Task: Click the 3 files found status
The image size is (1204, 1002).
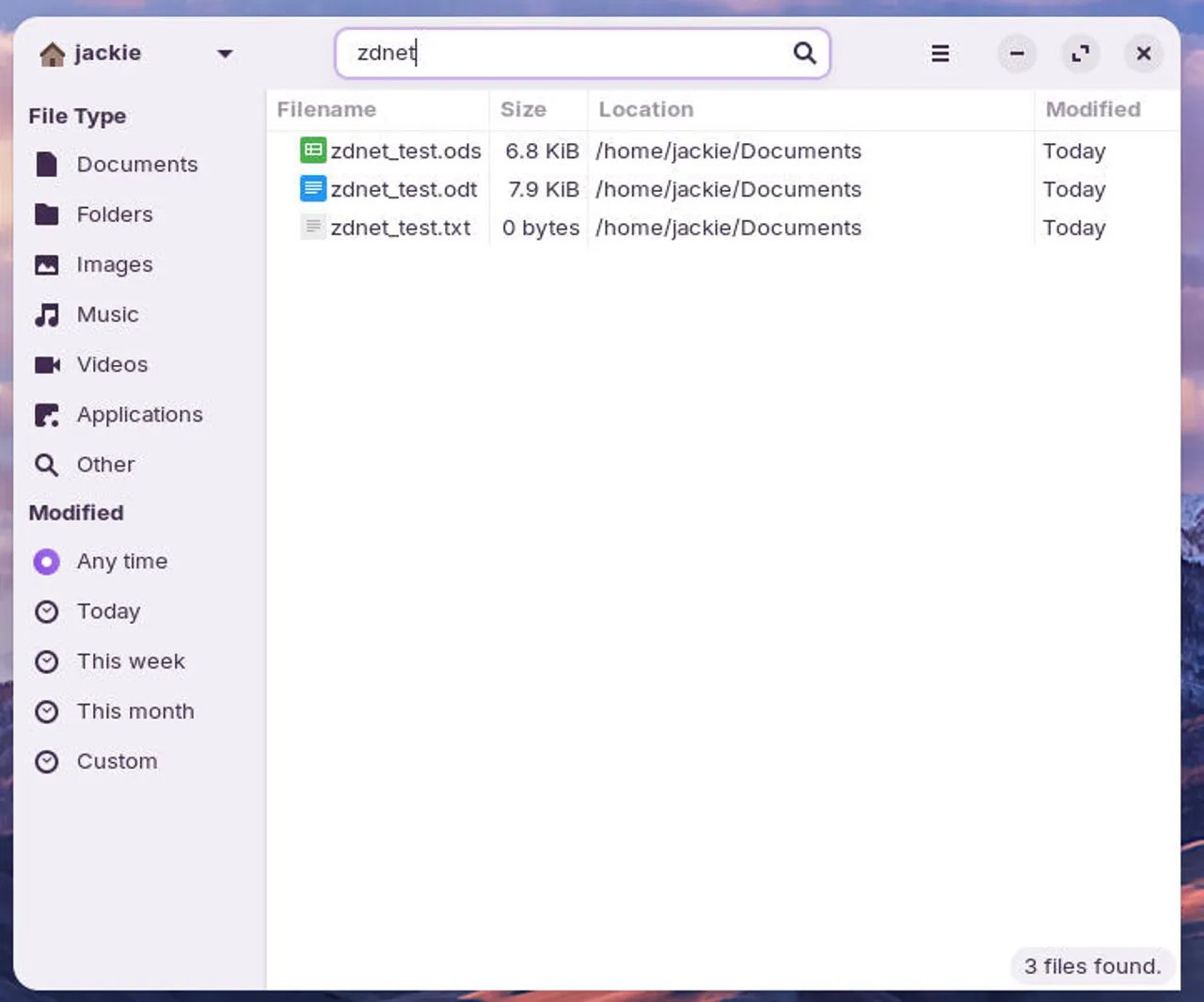Action: pos(1092,966)
